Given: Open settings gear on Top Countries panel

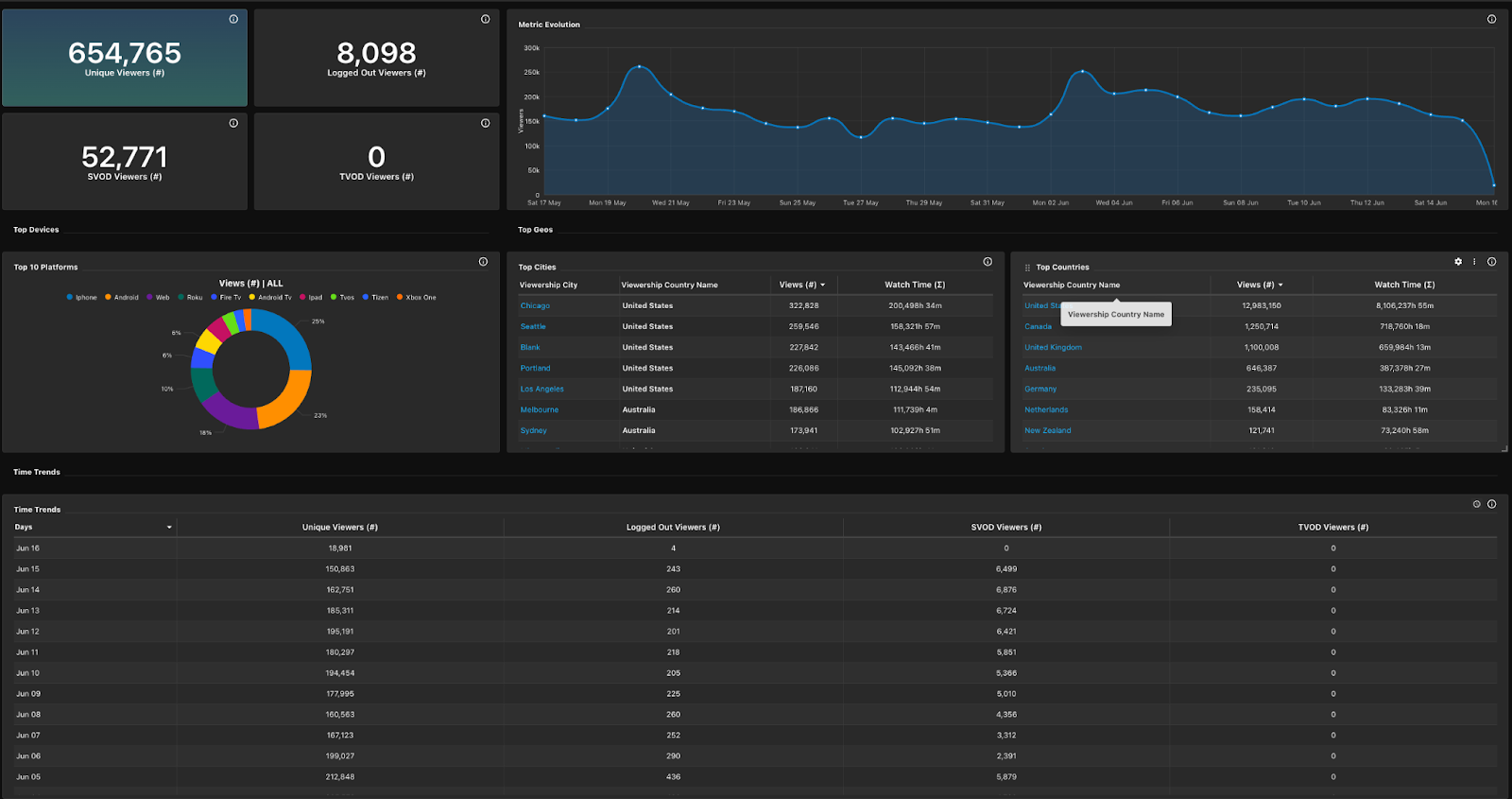Looking at the screenshot, I should pos(1458,262).
